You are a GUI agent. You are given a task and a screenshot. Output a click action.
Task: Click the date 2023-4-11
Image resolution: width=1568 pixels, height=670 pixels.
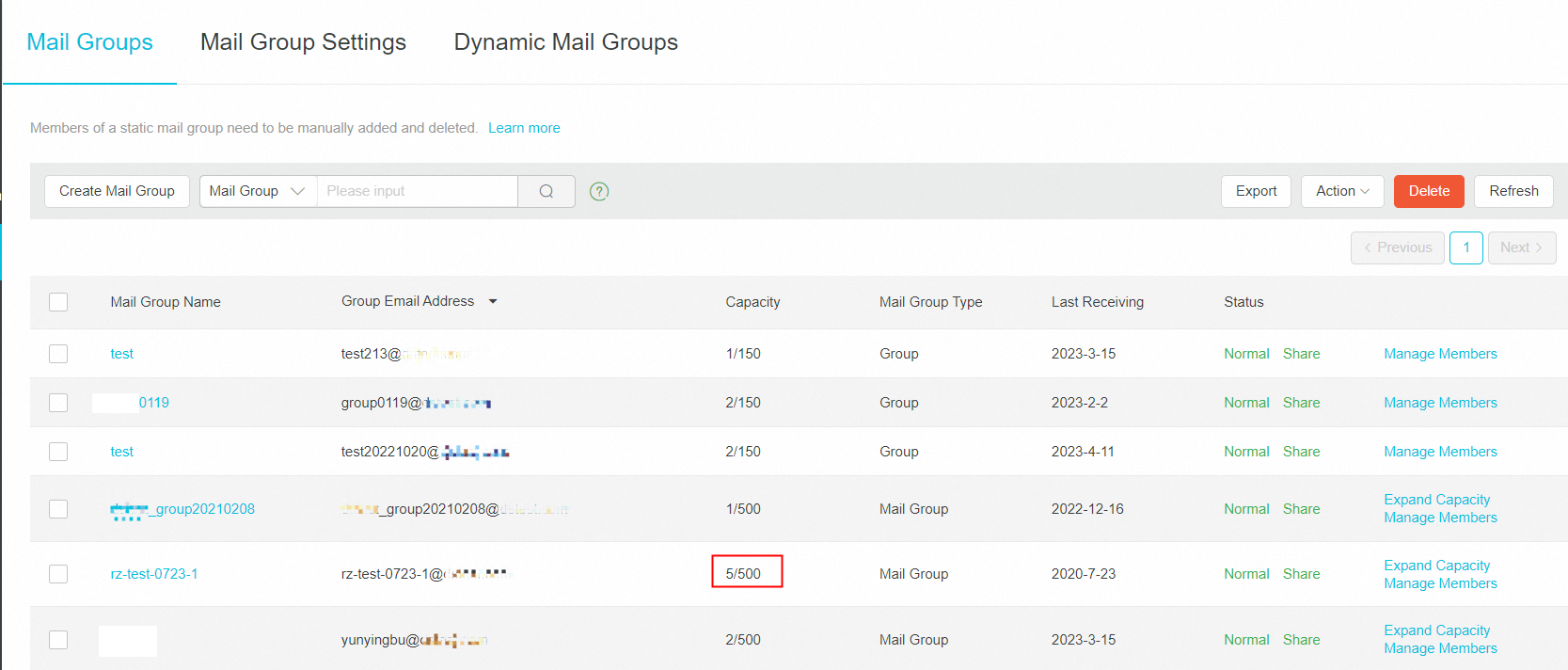[1083, 452]
